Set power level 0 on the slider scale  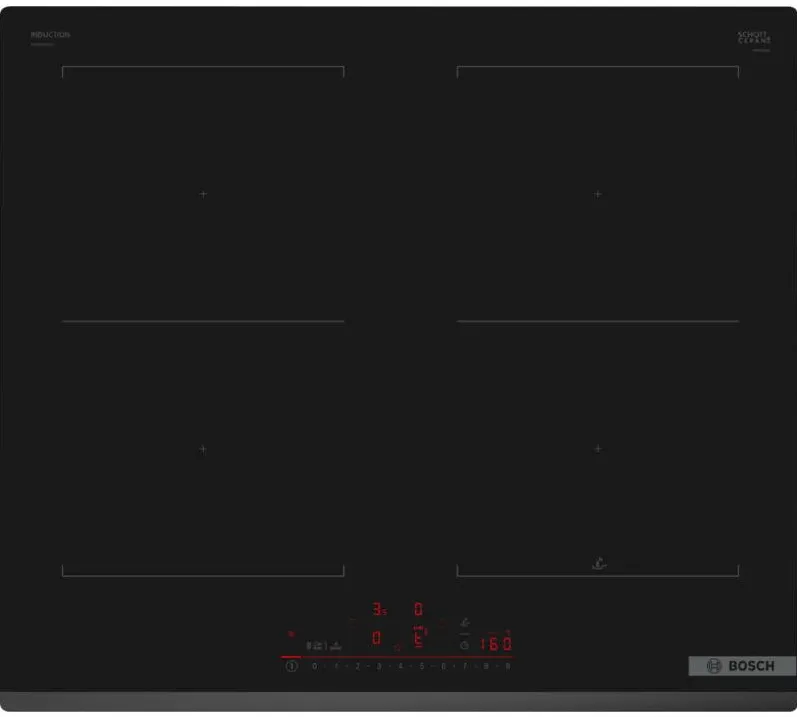coord(315,666)
